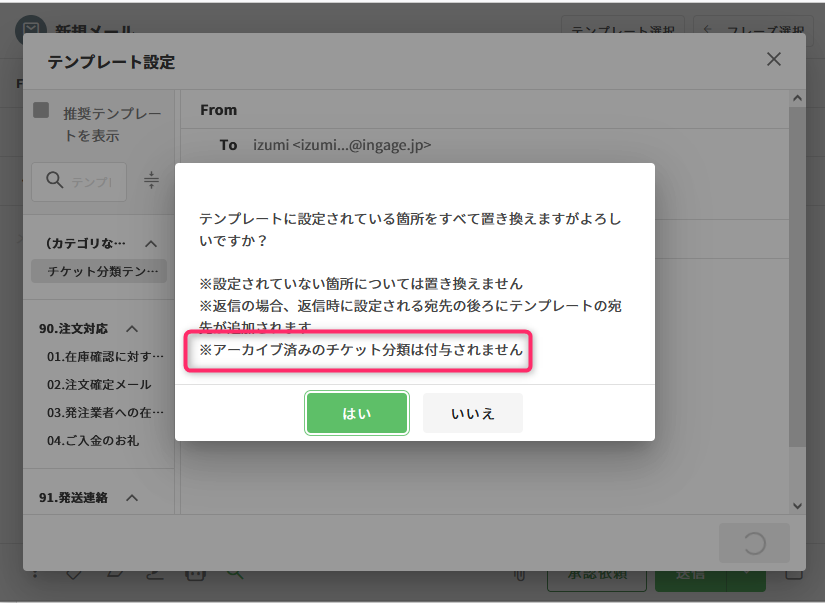Collapse the (カテゴリな… category group

[x=151, y=243]
